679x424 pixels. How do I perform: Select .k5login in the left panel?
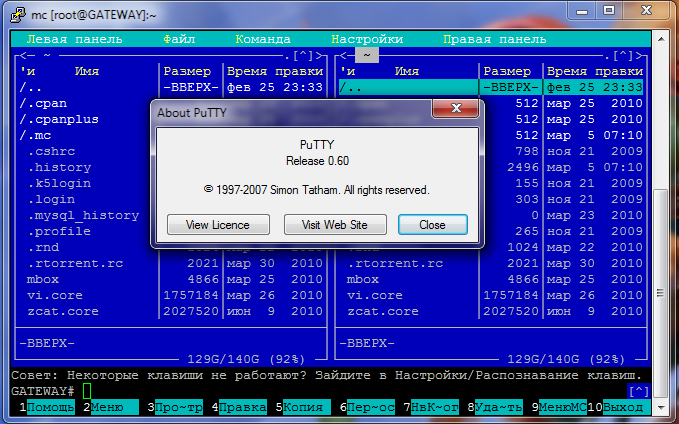[x=59, y=184]
